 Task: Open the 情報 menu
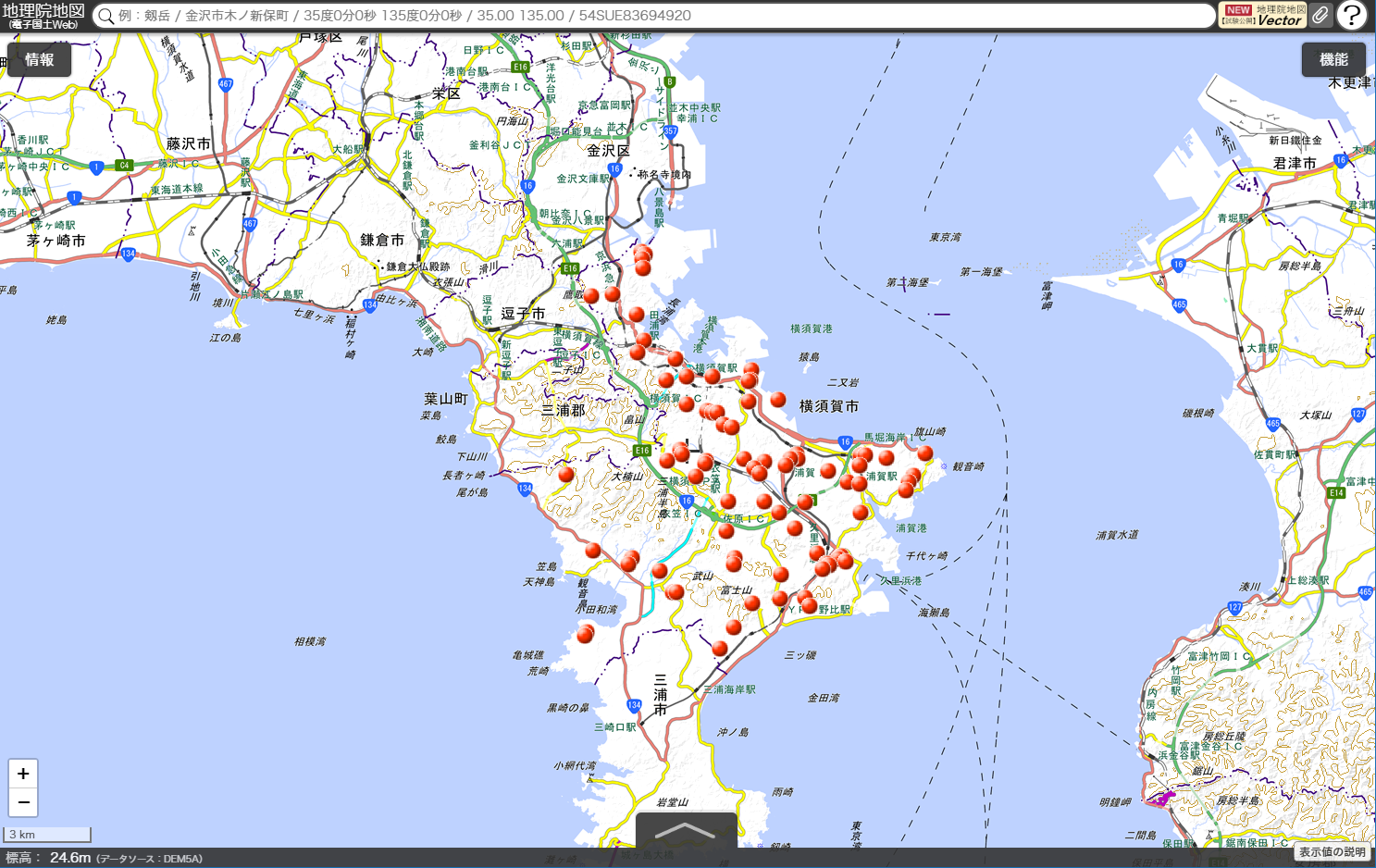point(39,60)
